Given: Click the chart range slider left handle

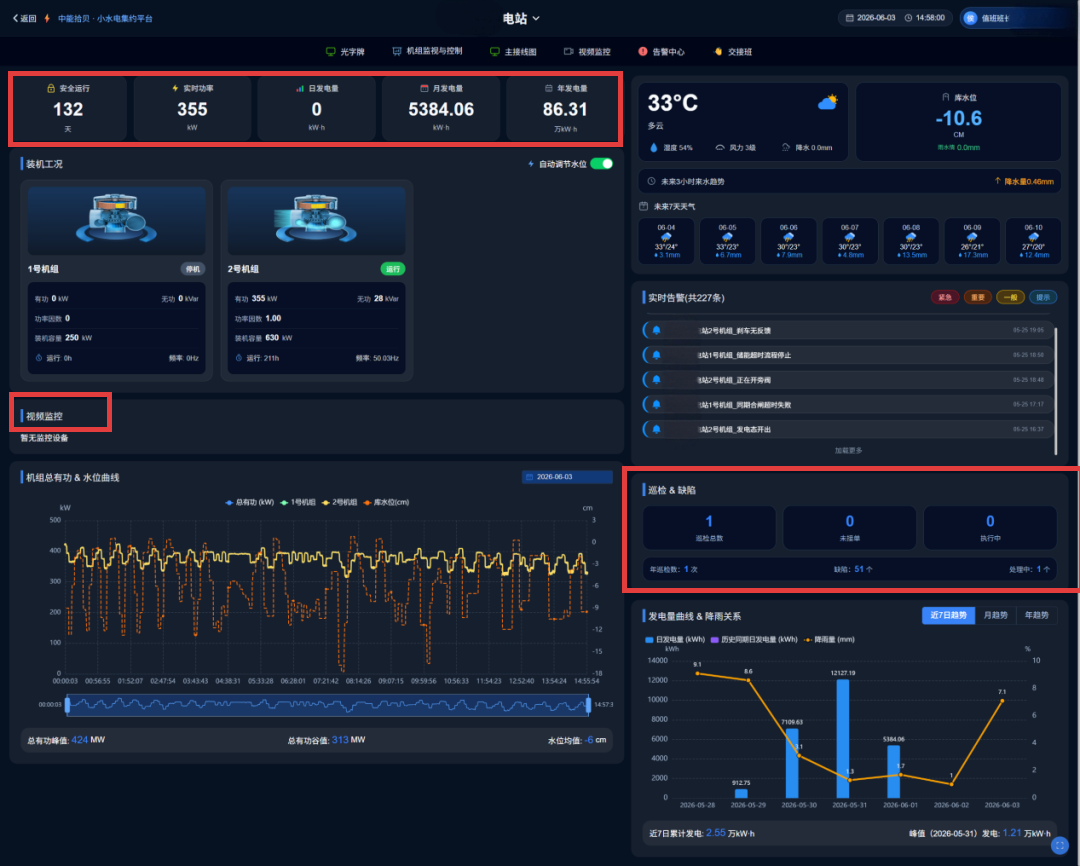Looking at the screenshot, I should 68,705.
